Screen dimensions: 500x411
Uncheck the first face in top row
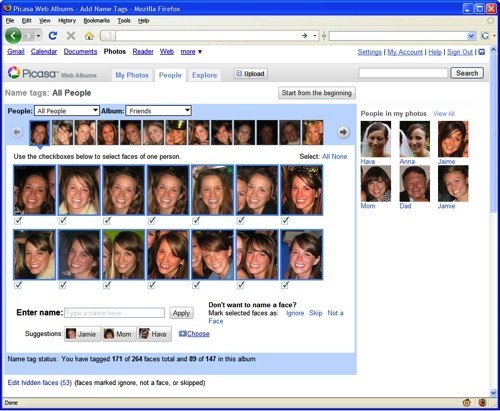(18, 221)
